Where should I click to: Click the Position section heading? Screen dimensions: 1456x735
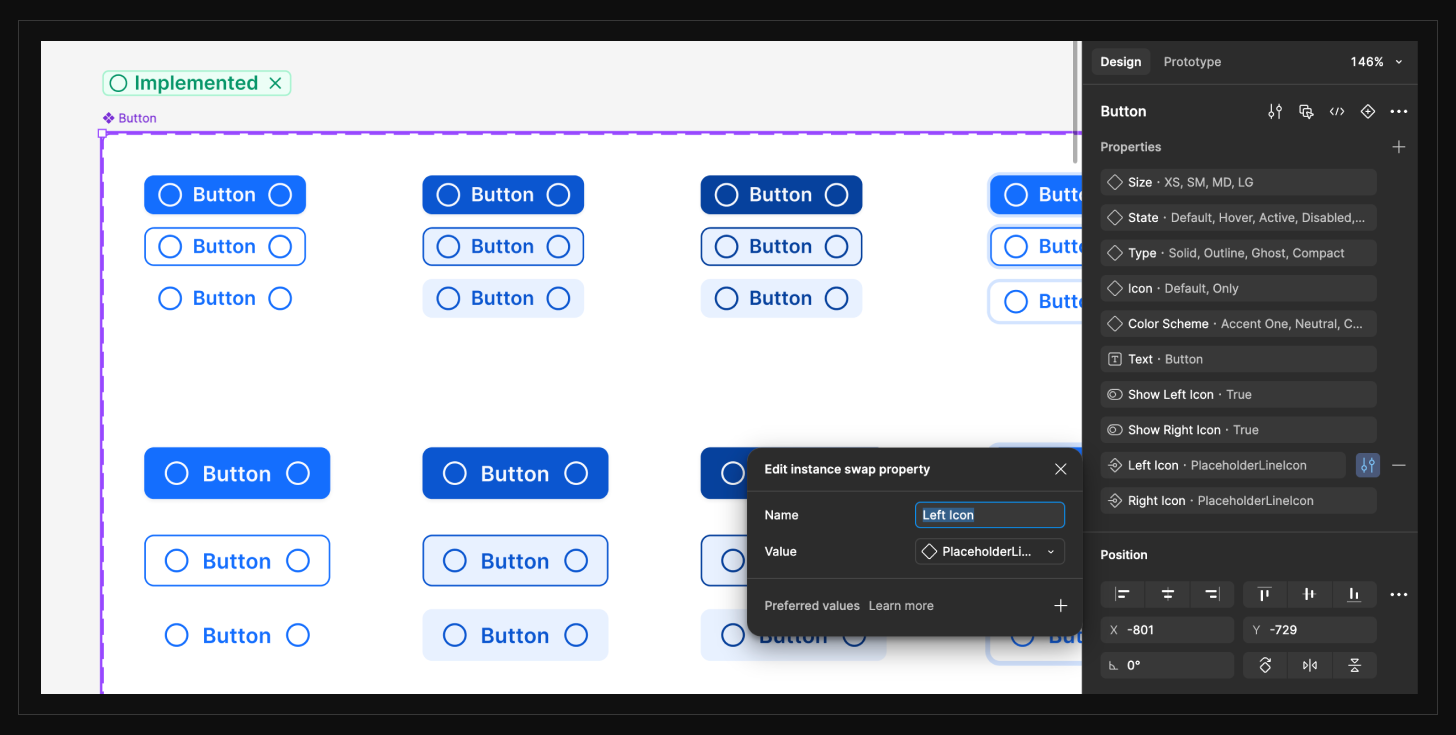1124,555
